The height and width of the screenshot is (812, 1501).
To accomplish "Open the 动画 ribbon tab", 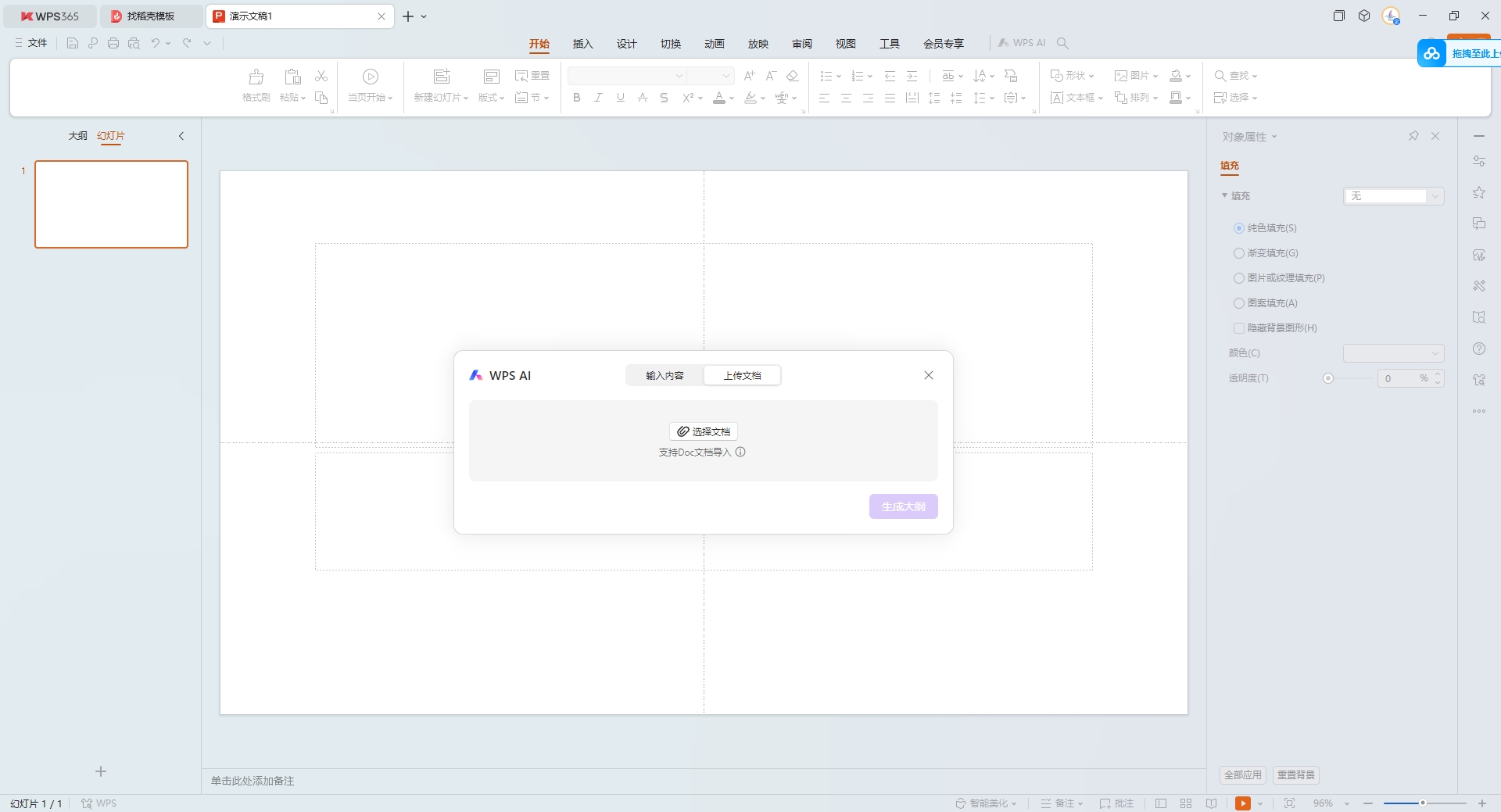I will pyautogui.click(x=715, y=44).
